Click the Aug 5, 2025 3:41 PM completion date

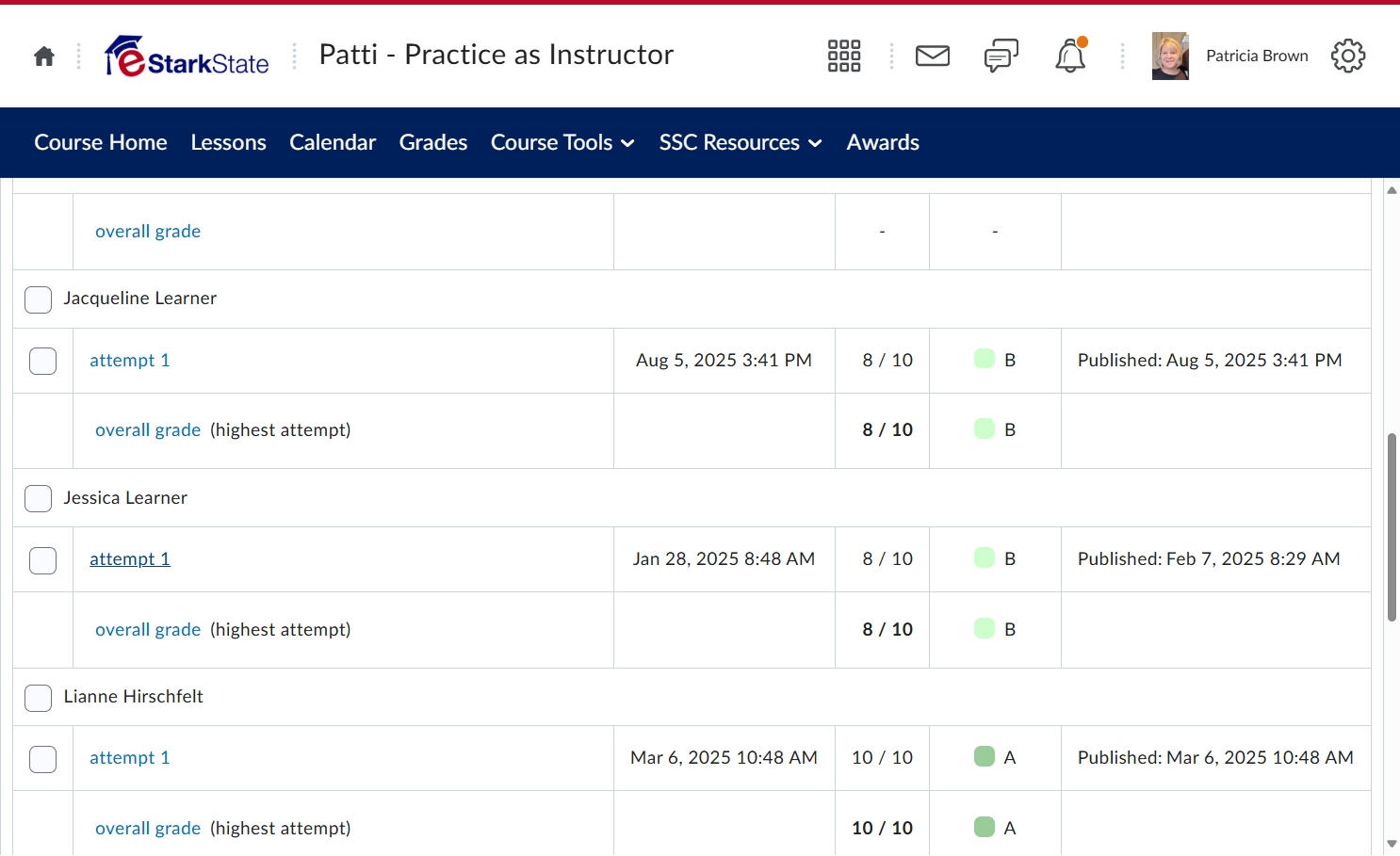724,360
